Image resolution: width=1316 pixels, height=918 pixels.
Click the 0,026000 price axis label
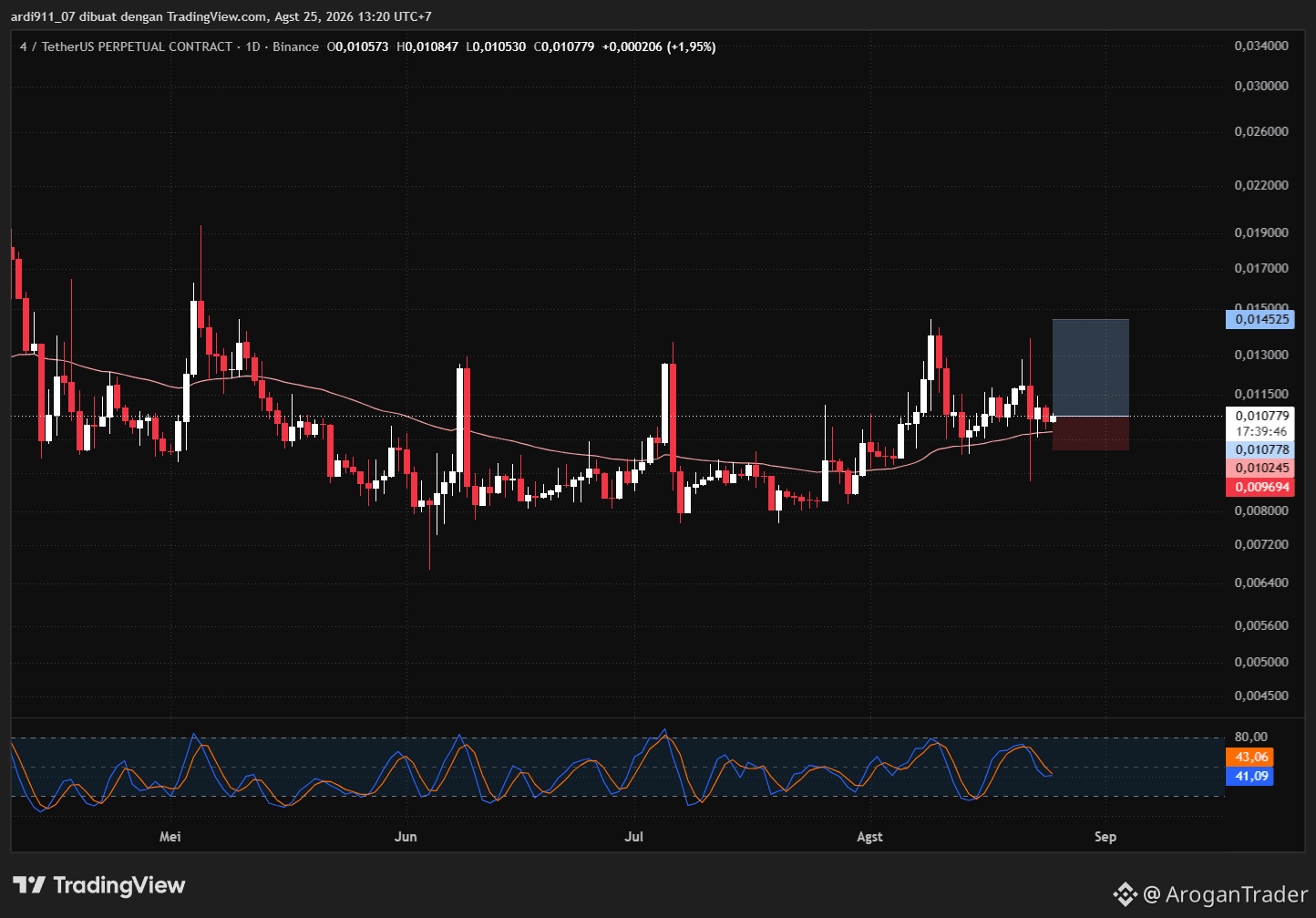(1261, 131)
